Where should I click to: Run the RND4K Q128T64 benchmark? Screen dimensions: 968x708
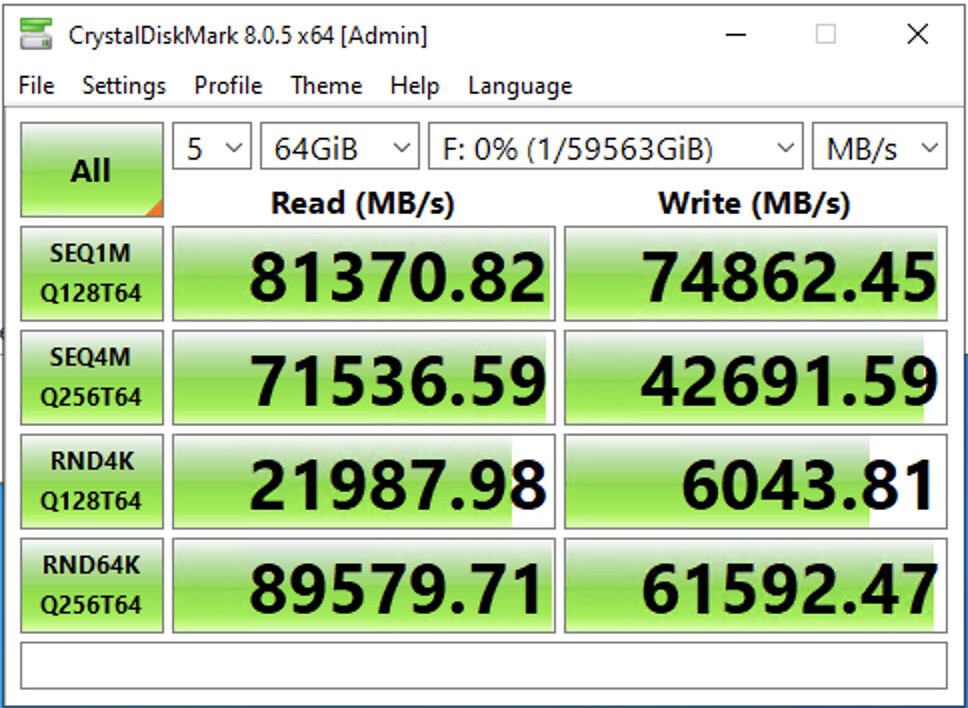point(91,481)
